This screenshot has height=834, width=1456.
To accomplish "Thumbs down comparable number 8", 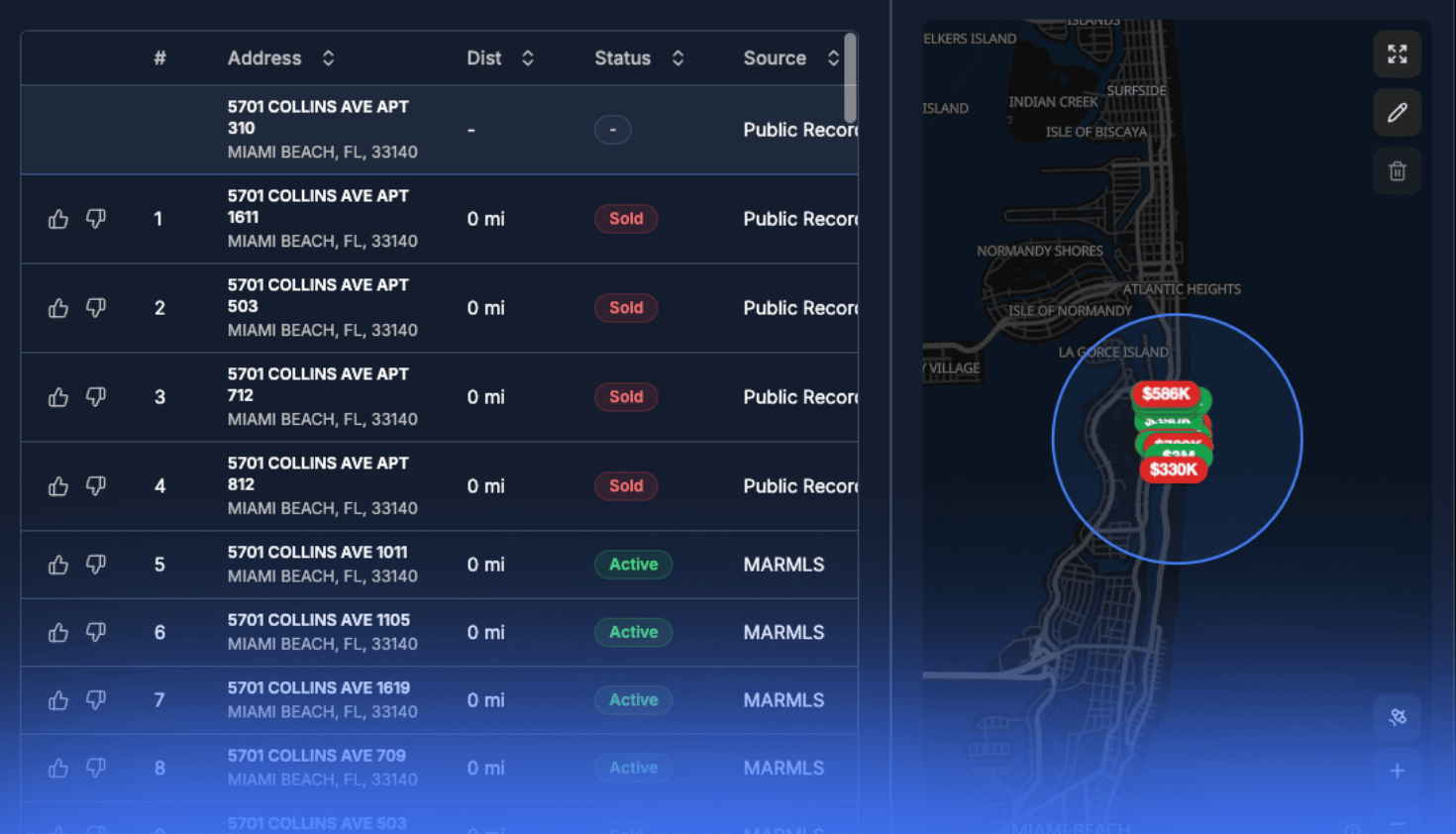I will [x=96, y=768].
